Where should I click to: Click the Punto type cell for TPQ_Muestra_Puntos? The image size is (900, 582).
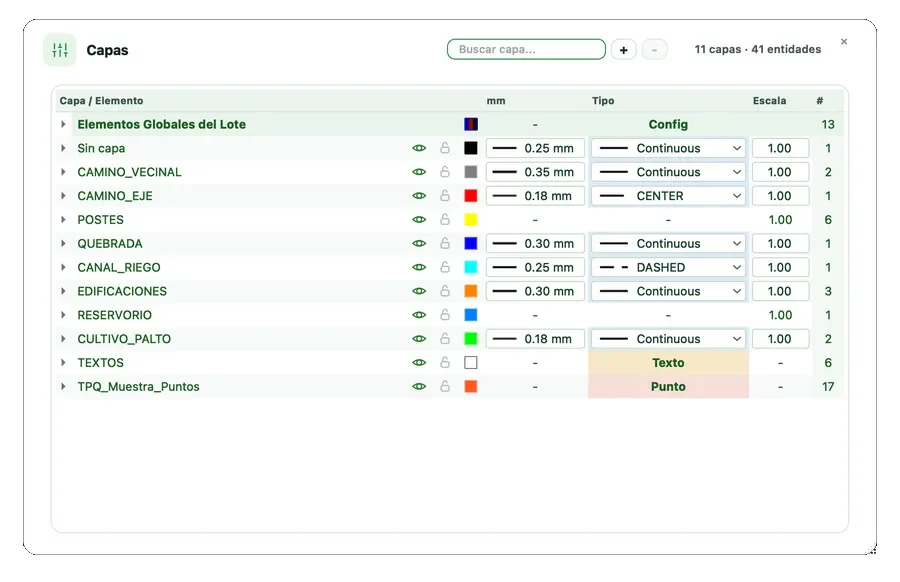669,386
